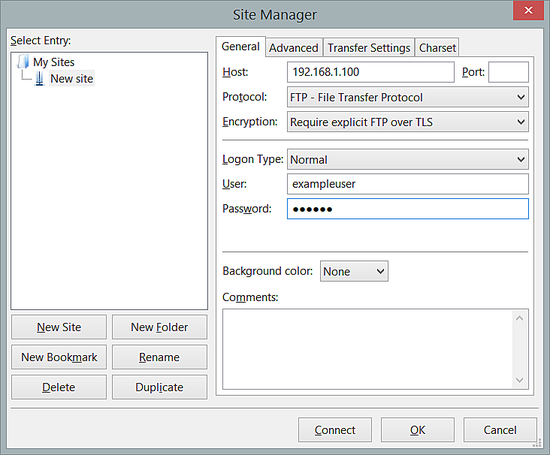Click the User text field
Image resolution: width=550 pixels, height=455 pixels.
point(408,184)
